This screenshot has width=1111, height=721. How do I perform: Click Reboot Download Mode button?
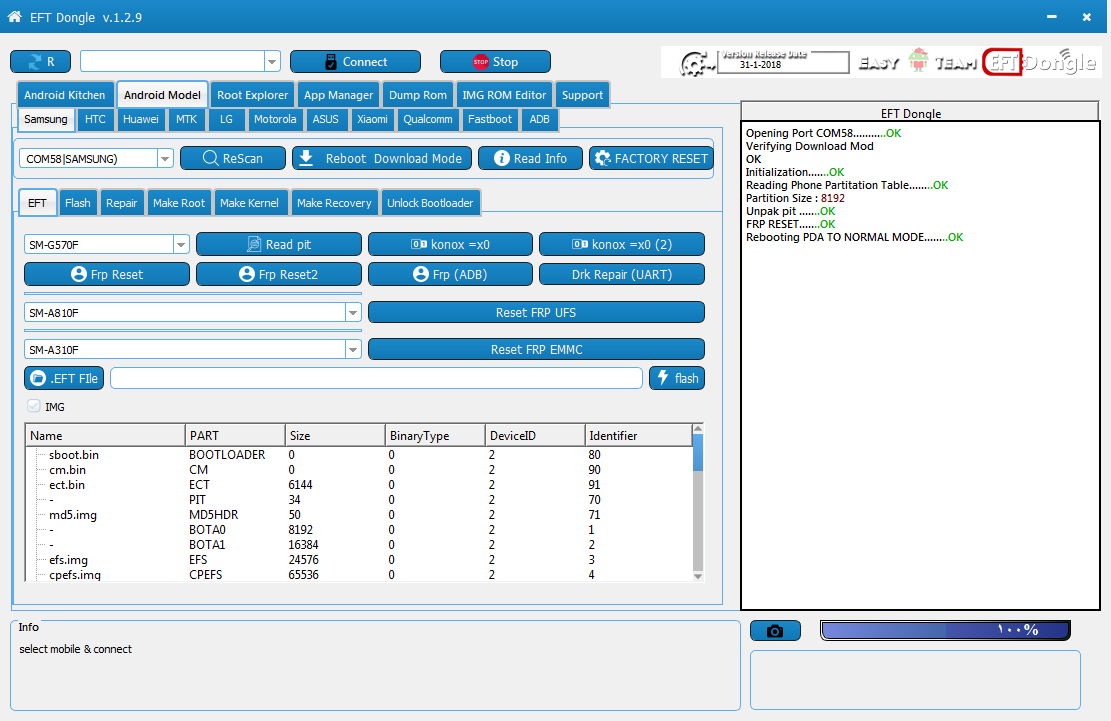coord(382,158)
